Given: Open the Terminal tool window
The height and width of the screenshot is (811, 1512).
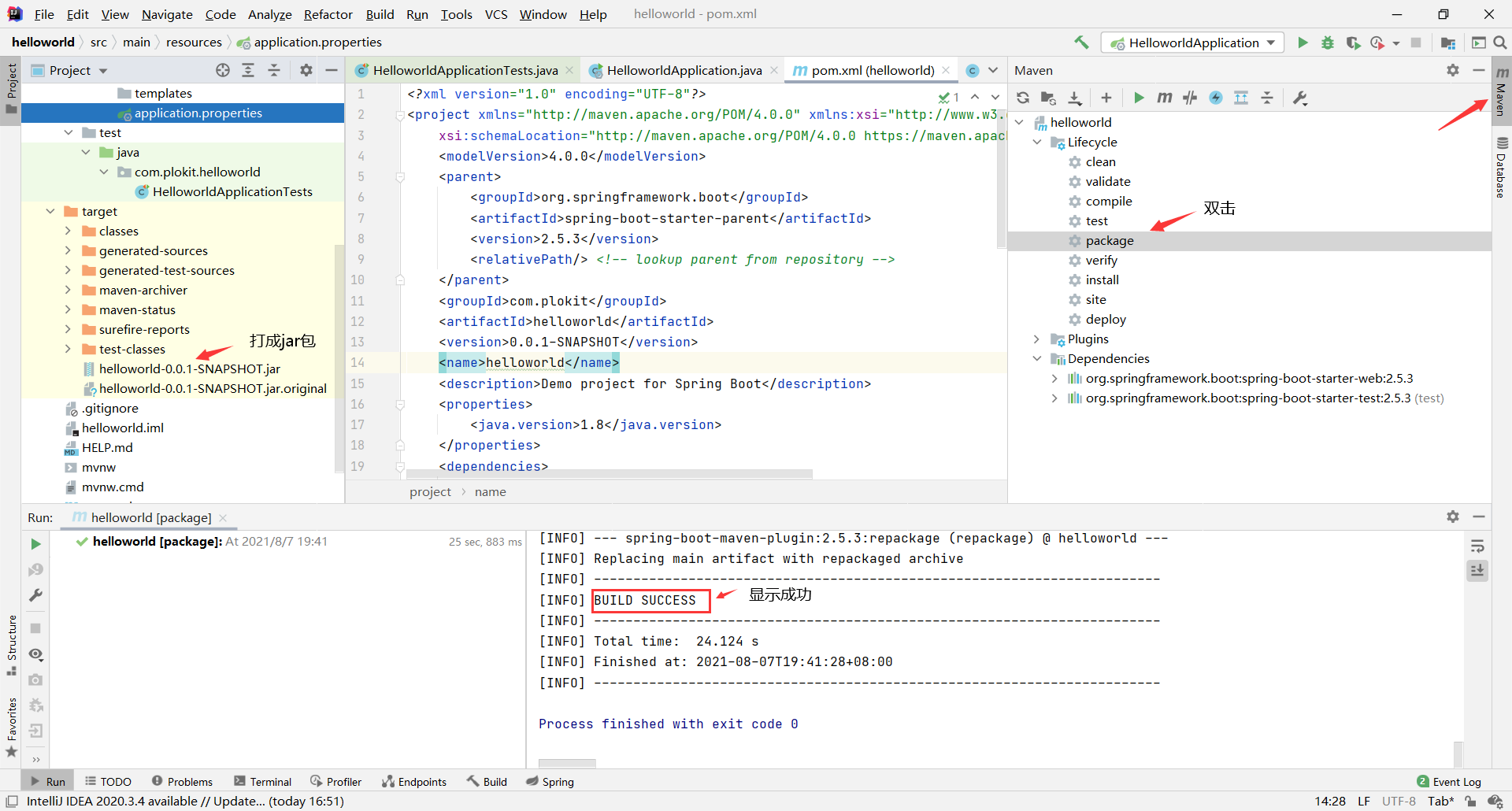Looking at the screenshot, I should pos(263,782).
